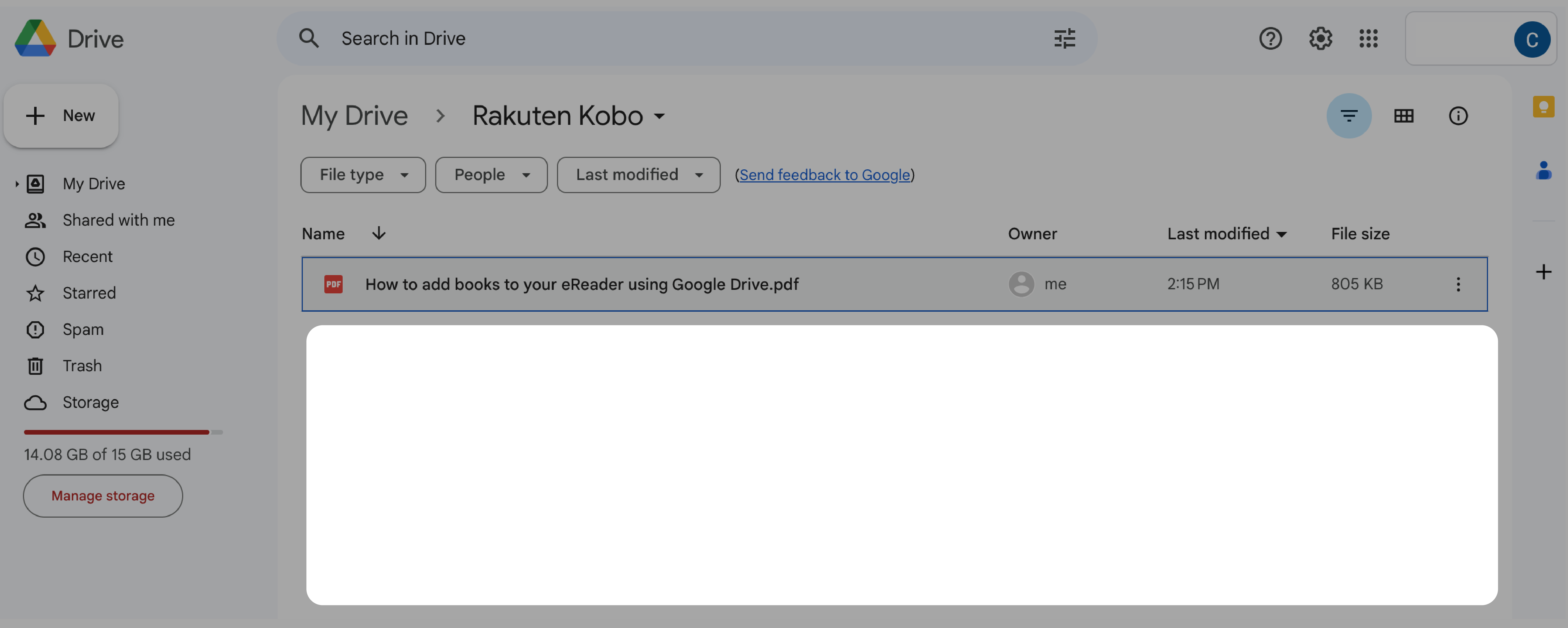The image size is (1568, 628).
Task: Expand the File type dropdown filter
Action: tap(362, 174)
